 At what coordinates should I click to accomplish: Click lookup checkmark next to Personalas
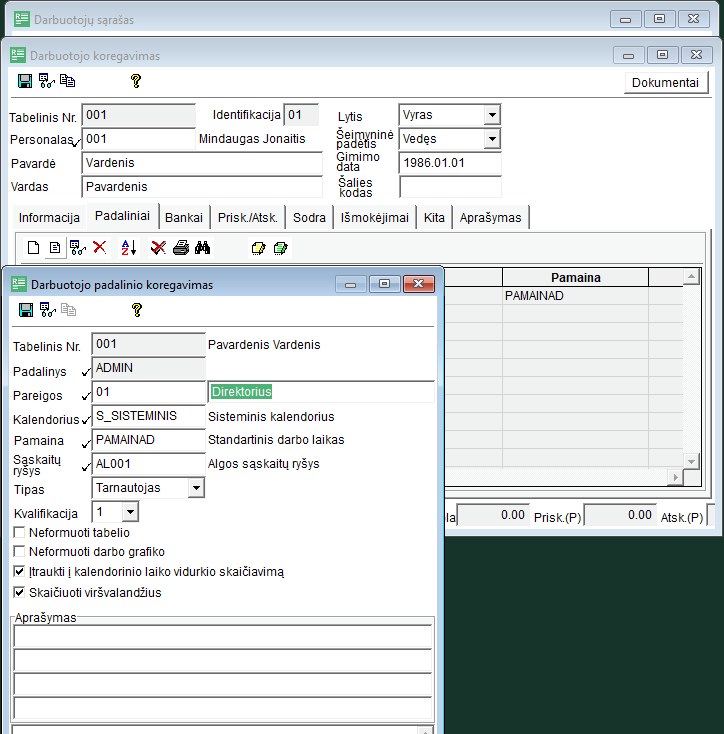click(x=76, y=142)
